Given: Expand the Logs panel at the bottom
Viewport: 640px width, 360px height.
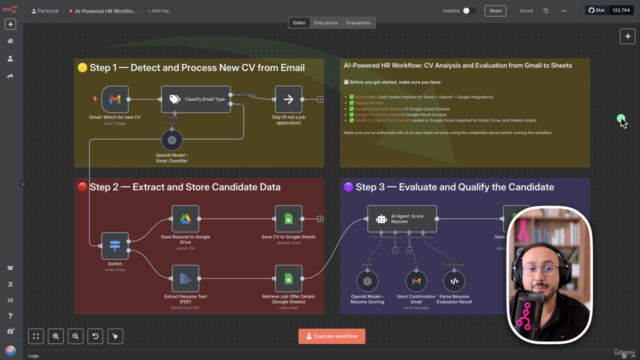Looking at the screenshot, I should pos(33,356).
